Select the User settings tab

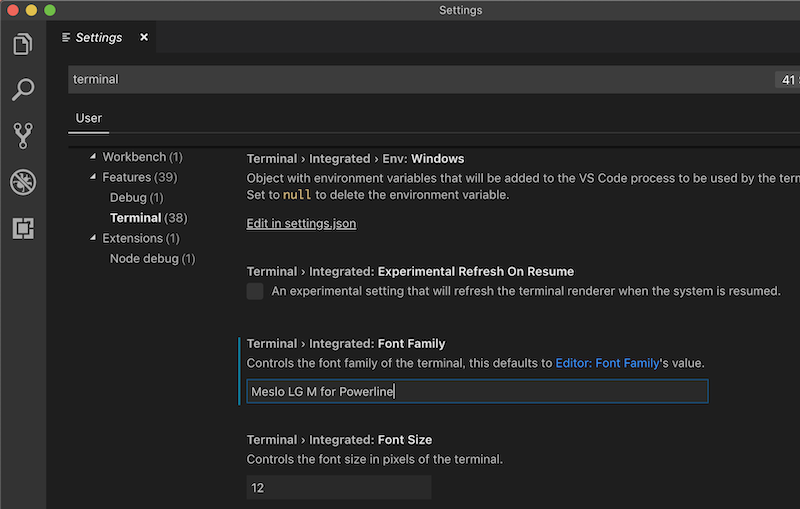[89, 118]
